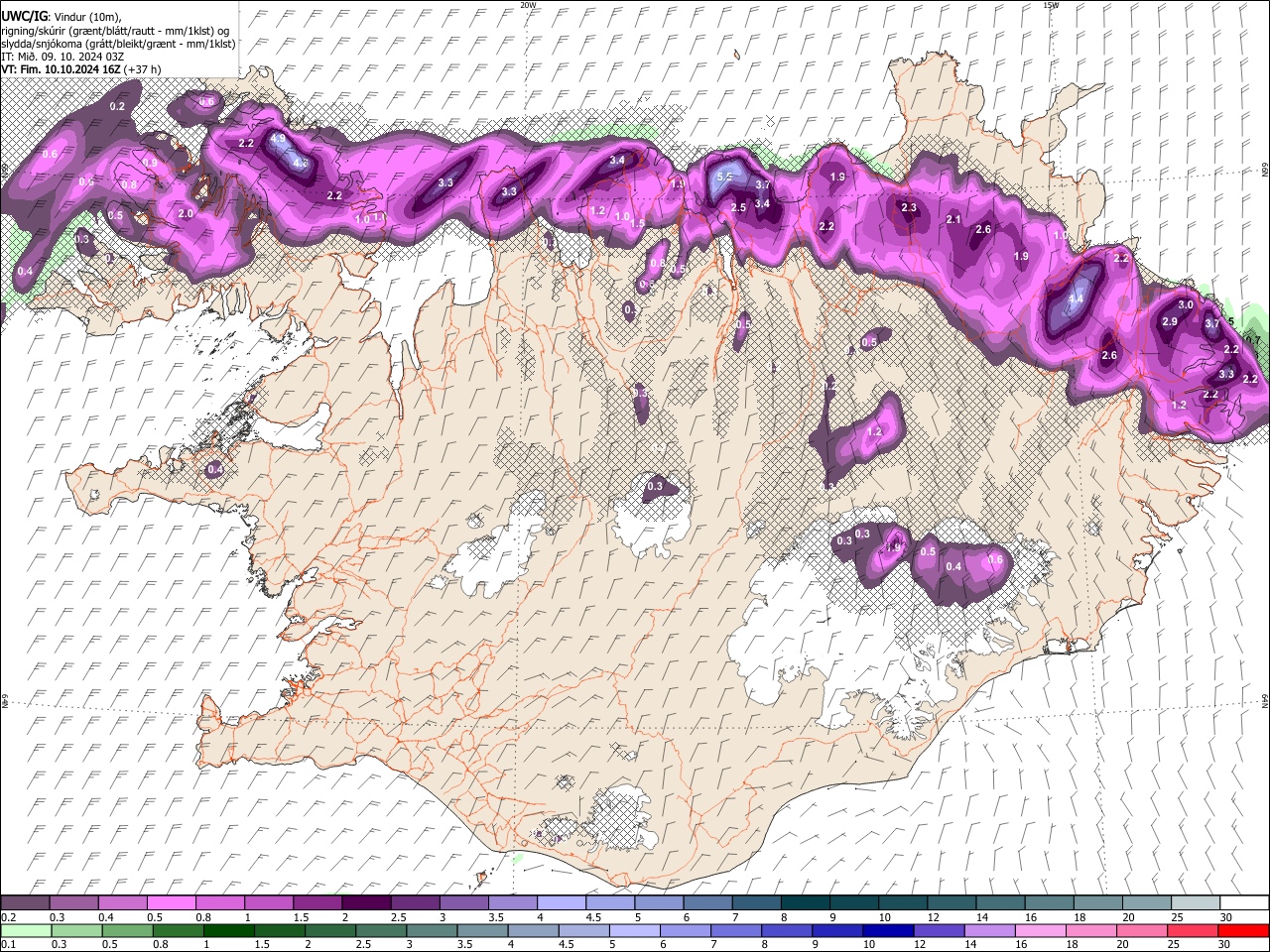Pick the lavender top swatch between 4 and 4.5
This screenshot has width=1270, height=952.
pos(562,902)
